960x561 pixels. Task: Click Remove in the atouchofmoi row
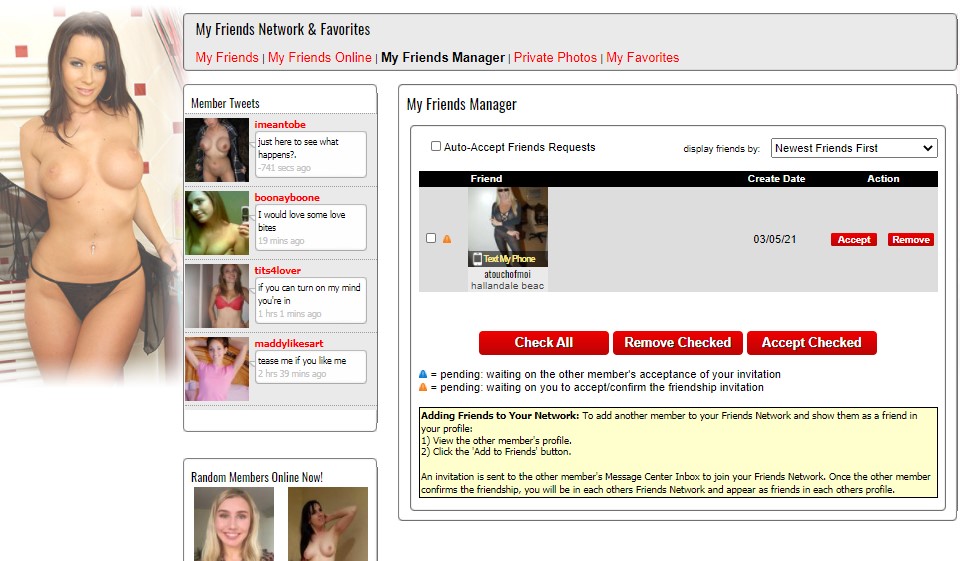(910, 240)
